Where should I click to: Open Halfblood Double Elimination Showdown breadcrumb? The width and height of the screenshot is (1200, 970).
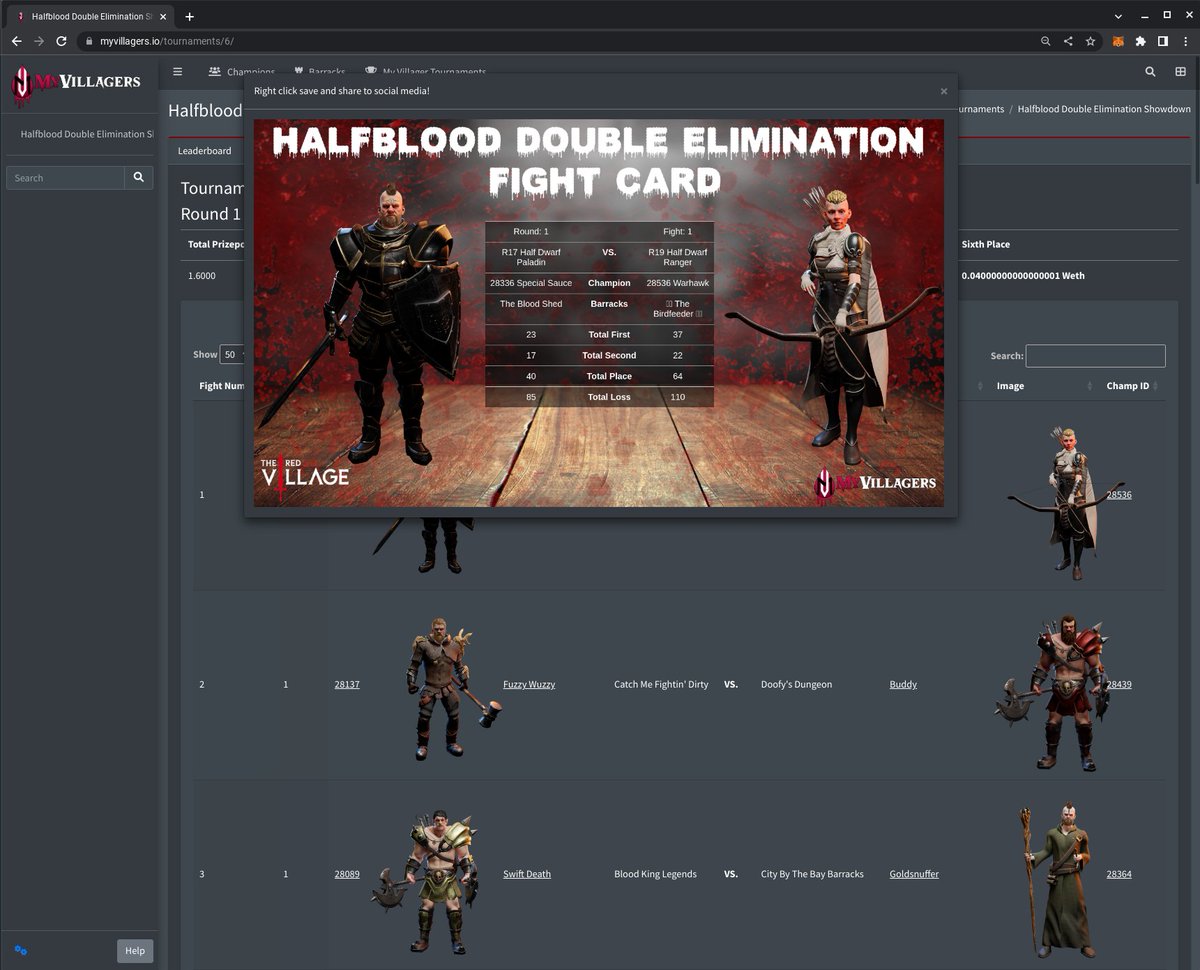pyautogui.click(x=1104, y=109)
